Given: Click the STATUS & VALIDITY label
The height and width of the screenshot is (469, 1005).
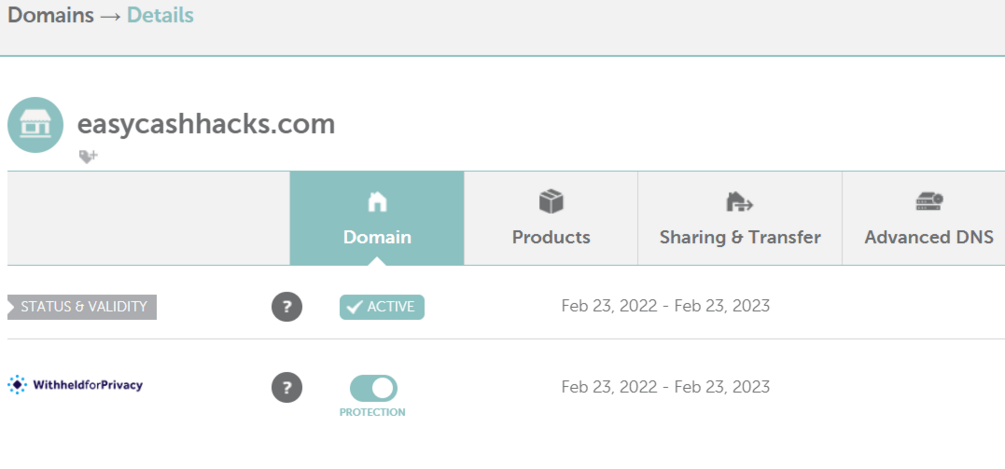Looking at the screenshot, I should pyautogui.click(x=82, y=307).
